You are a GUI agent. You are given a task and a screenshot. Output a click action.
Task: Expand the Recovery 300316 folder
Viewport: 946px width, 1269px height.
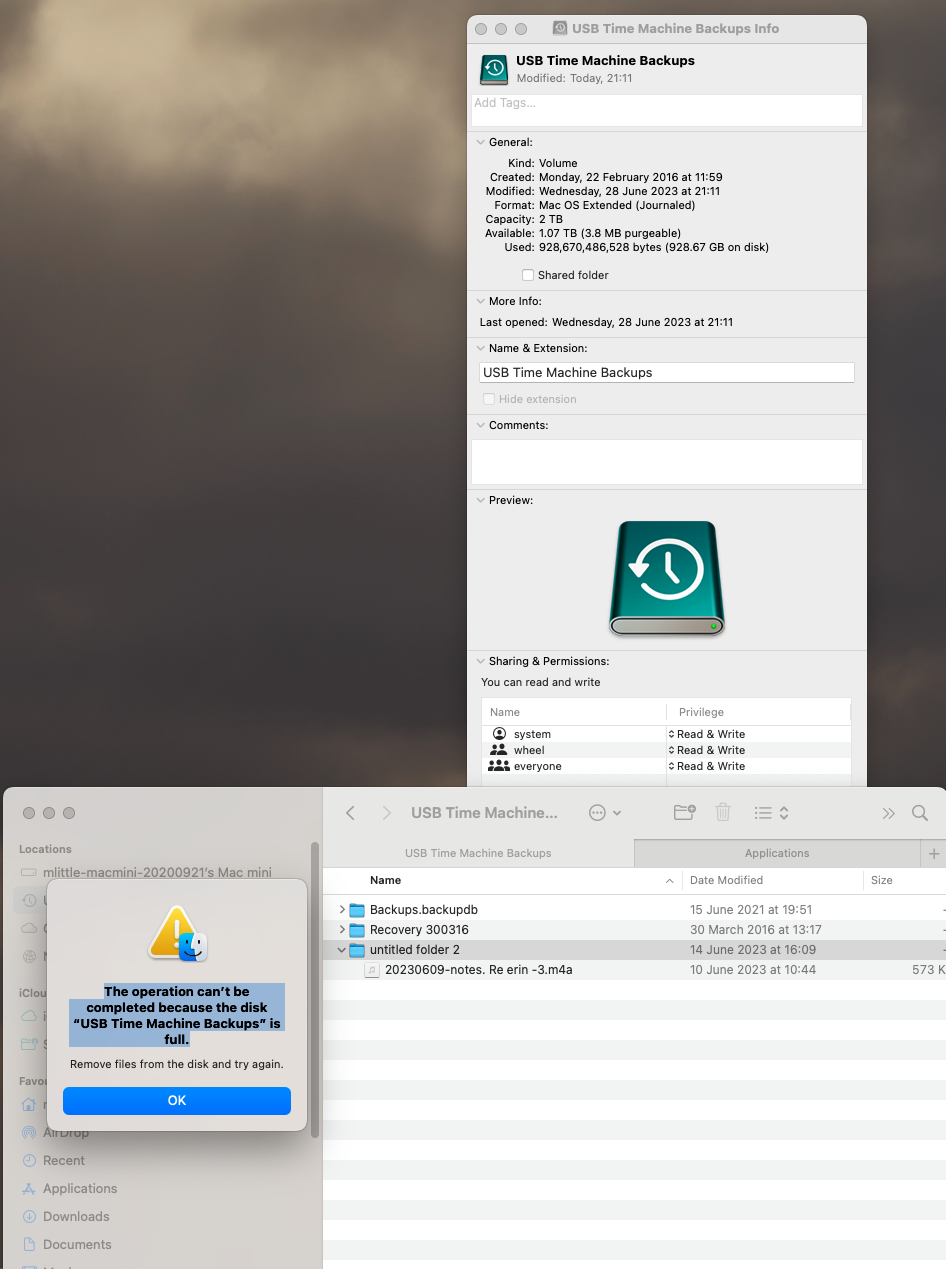click(x=342, y=930)
